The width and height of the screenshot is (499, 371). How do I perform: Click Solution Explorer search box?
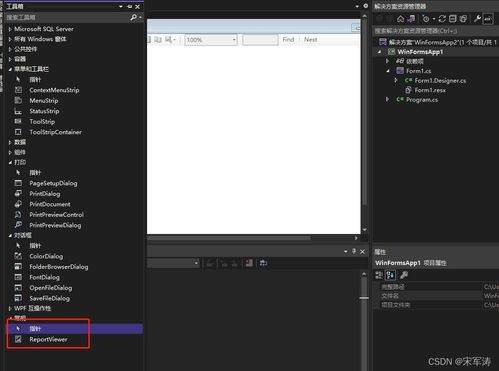[435, 31]
